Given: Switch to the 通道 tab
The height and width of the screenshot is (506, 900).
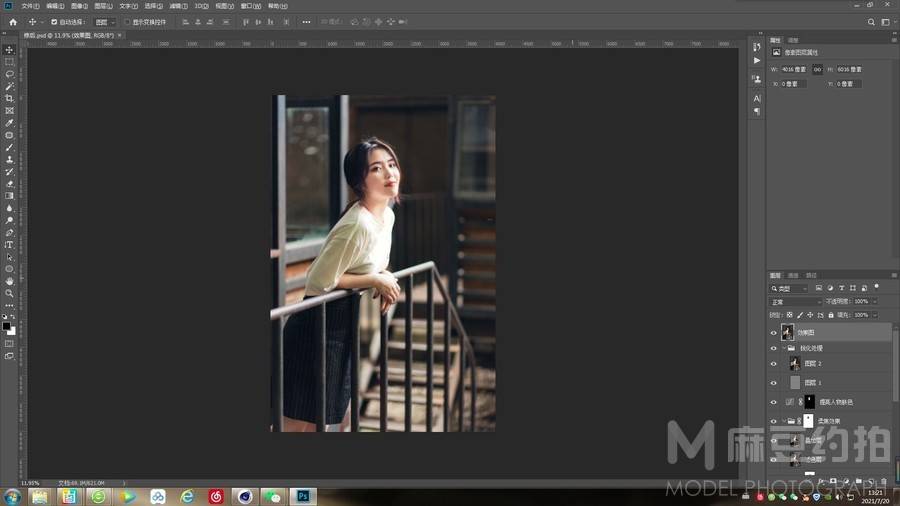Looking at the screenshot, I should tap(793, 275).
